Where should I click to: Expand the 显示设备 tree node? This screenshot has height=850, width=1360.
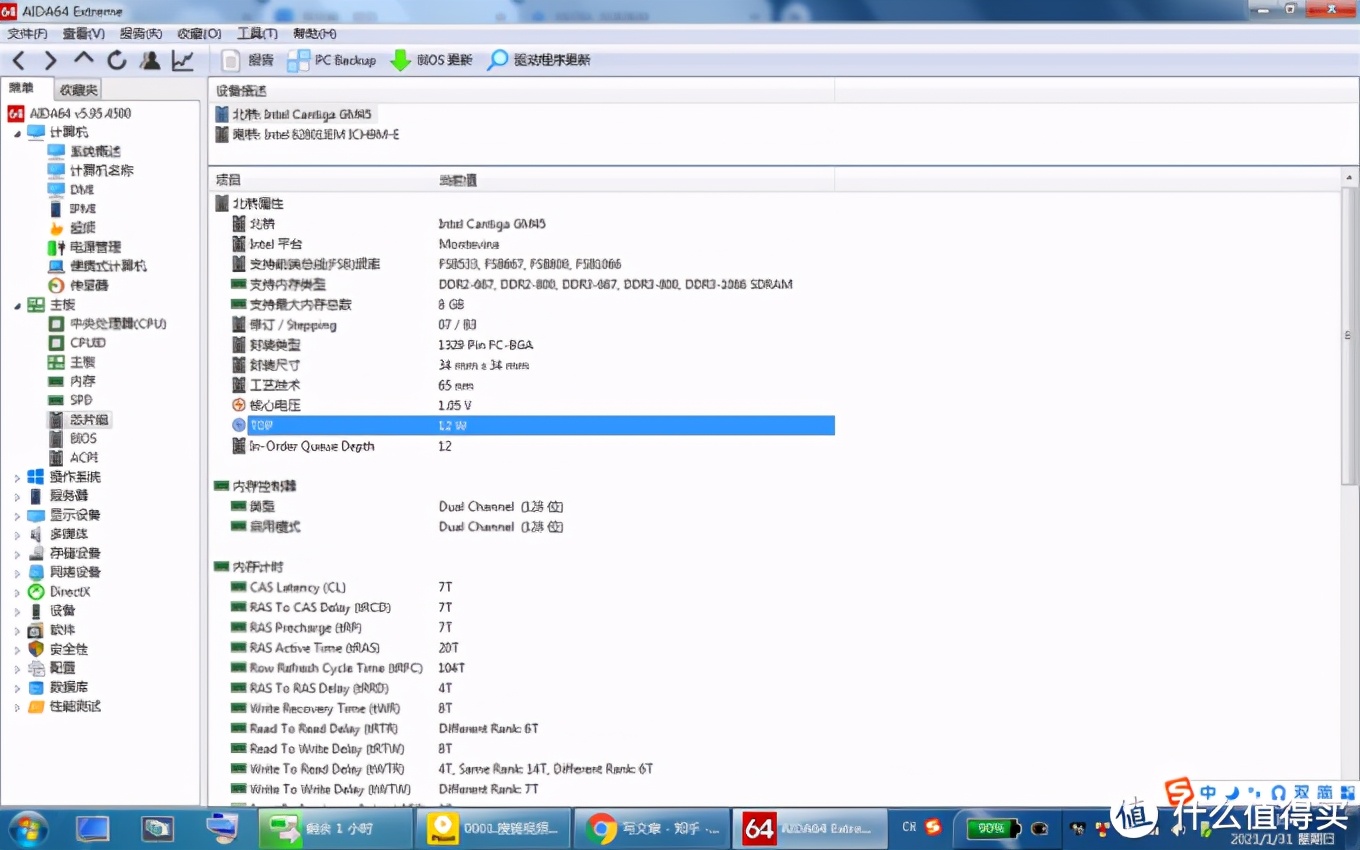pyautogui.click(x=17, y=515)
